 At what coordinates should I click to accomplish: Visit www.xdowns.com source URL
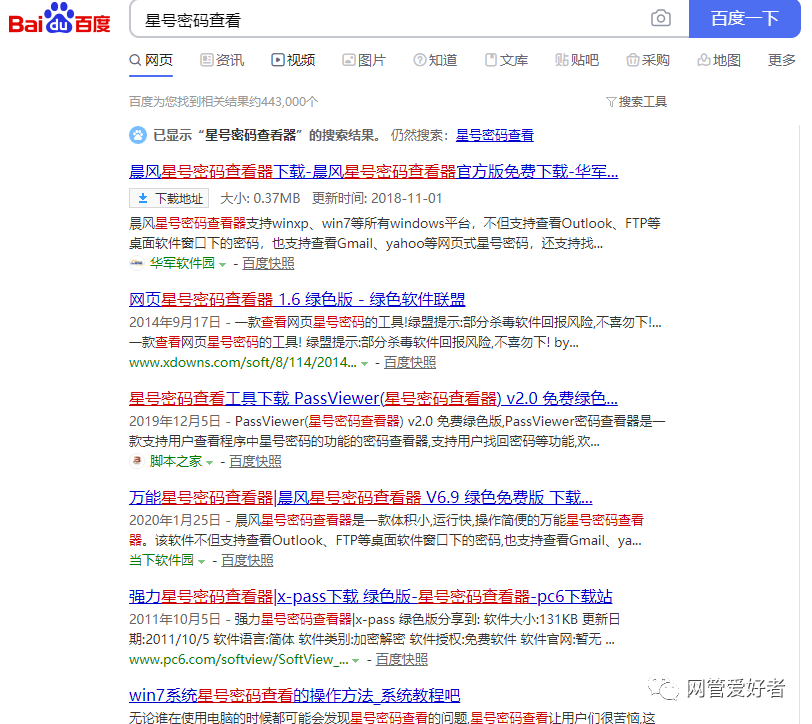click(x=243, y=363)
